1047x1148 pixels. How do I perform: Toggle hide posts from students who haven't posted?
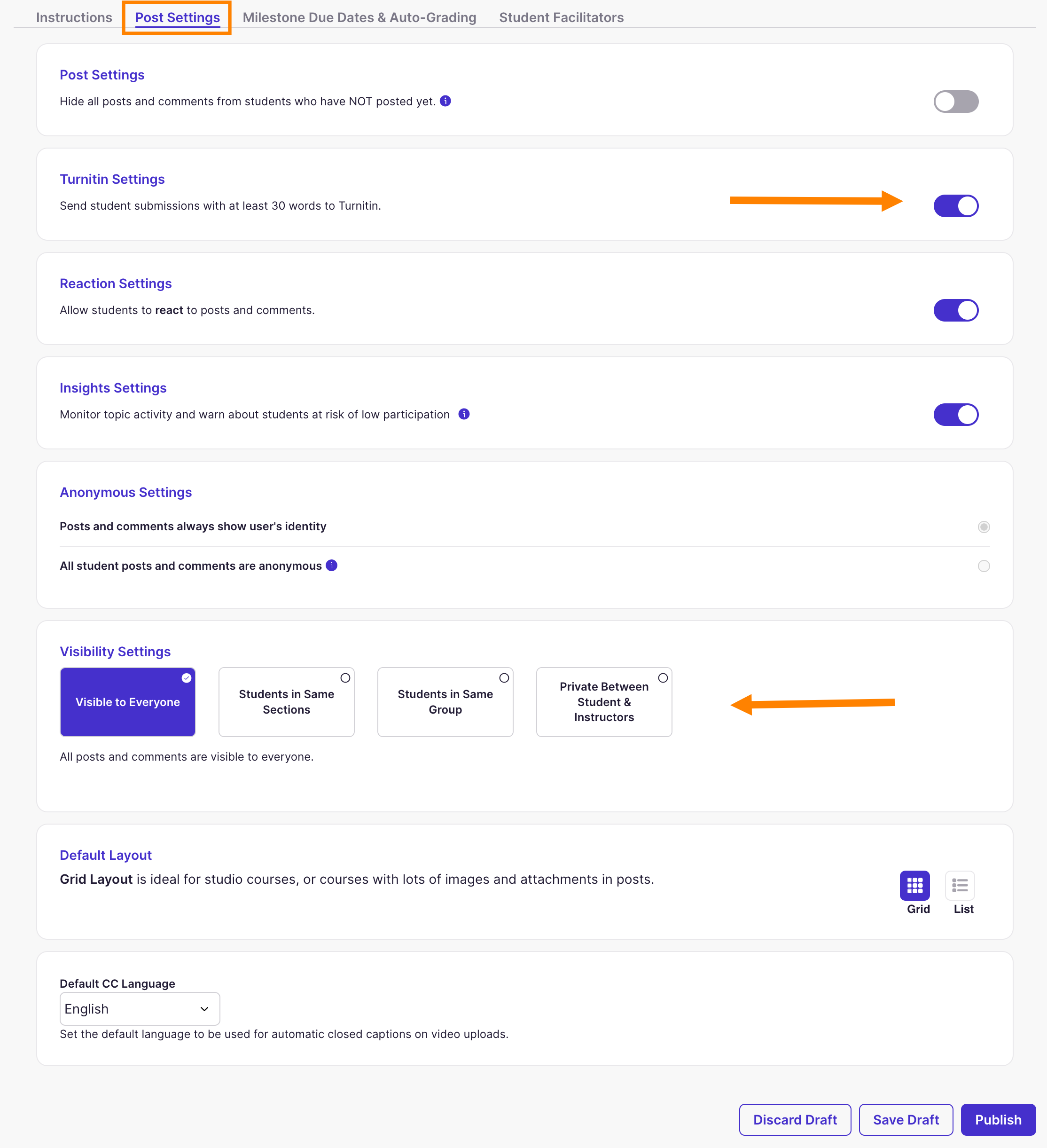tap(955, 102)
